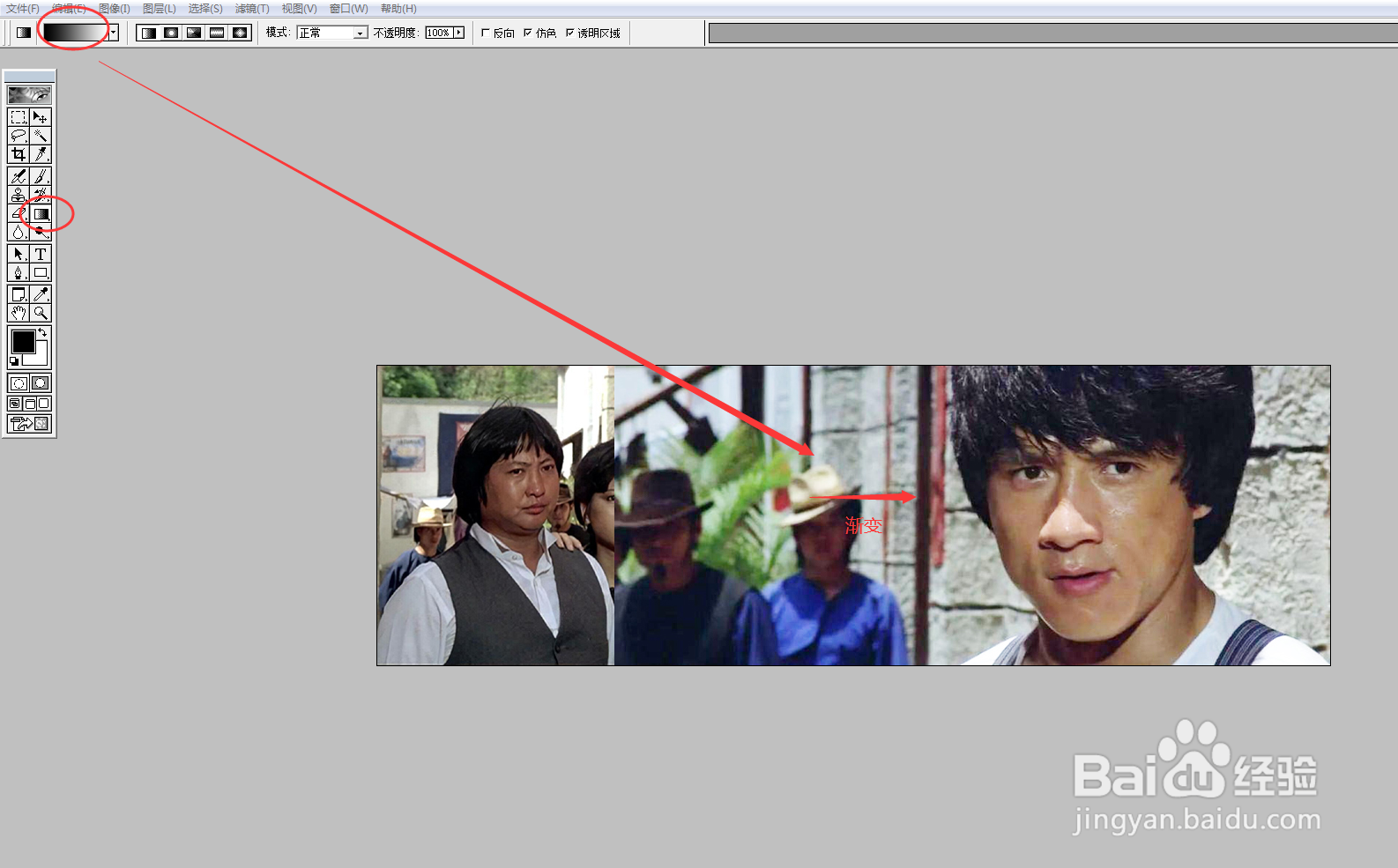Switch to Quick Mask mode
The width and height of the screenshot is (1398, 868).
[x=41, y=383]
